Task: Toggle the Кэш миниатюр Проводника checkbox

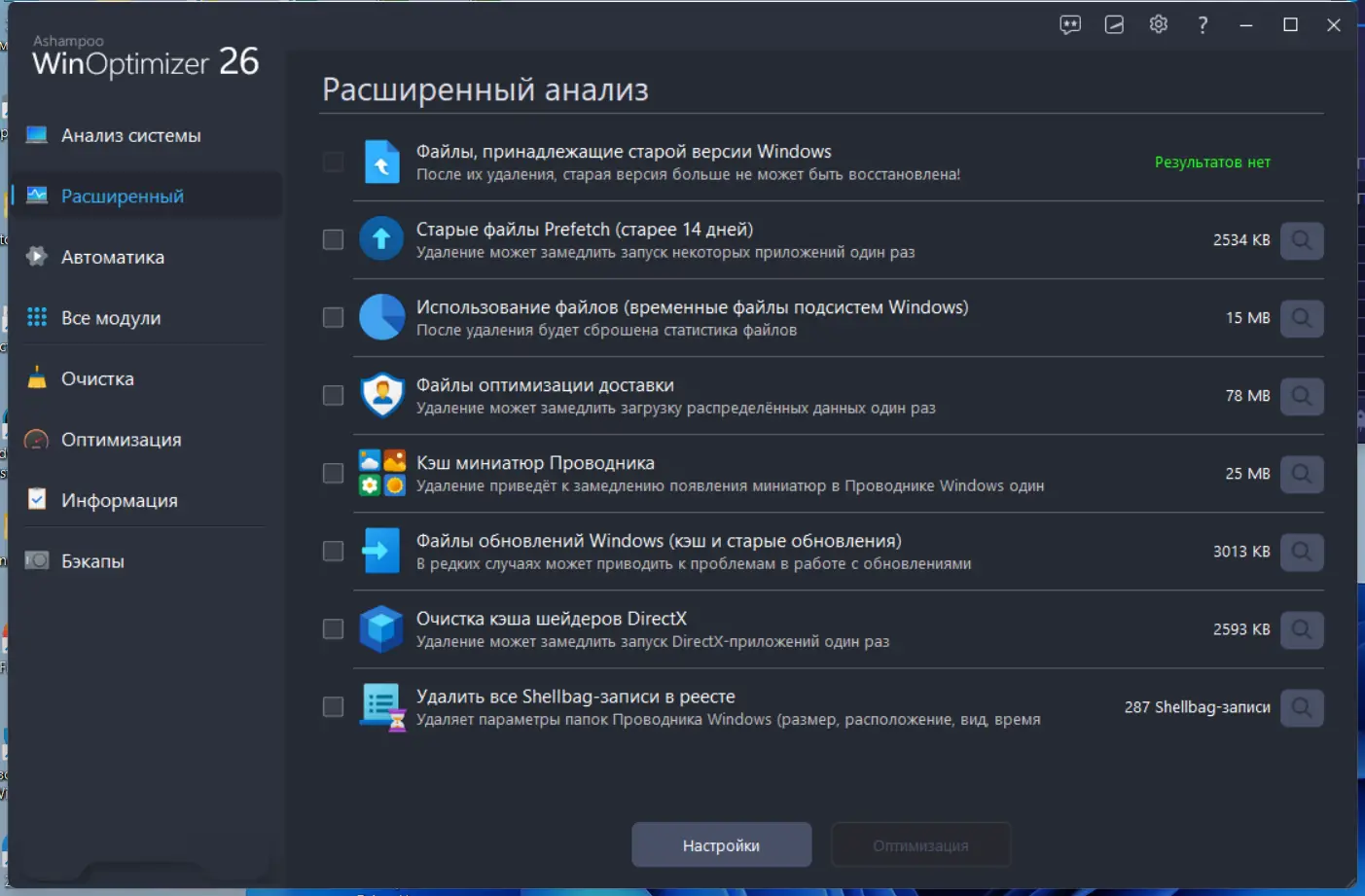Action: click(x=333, y=473)
